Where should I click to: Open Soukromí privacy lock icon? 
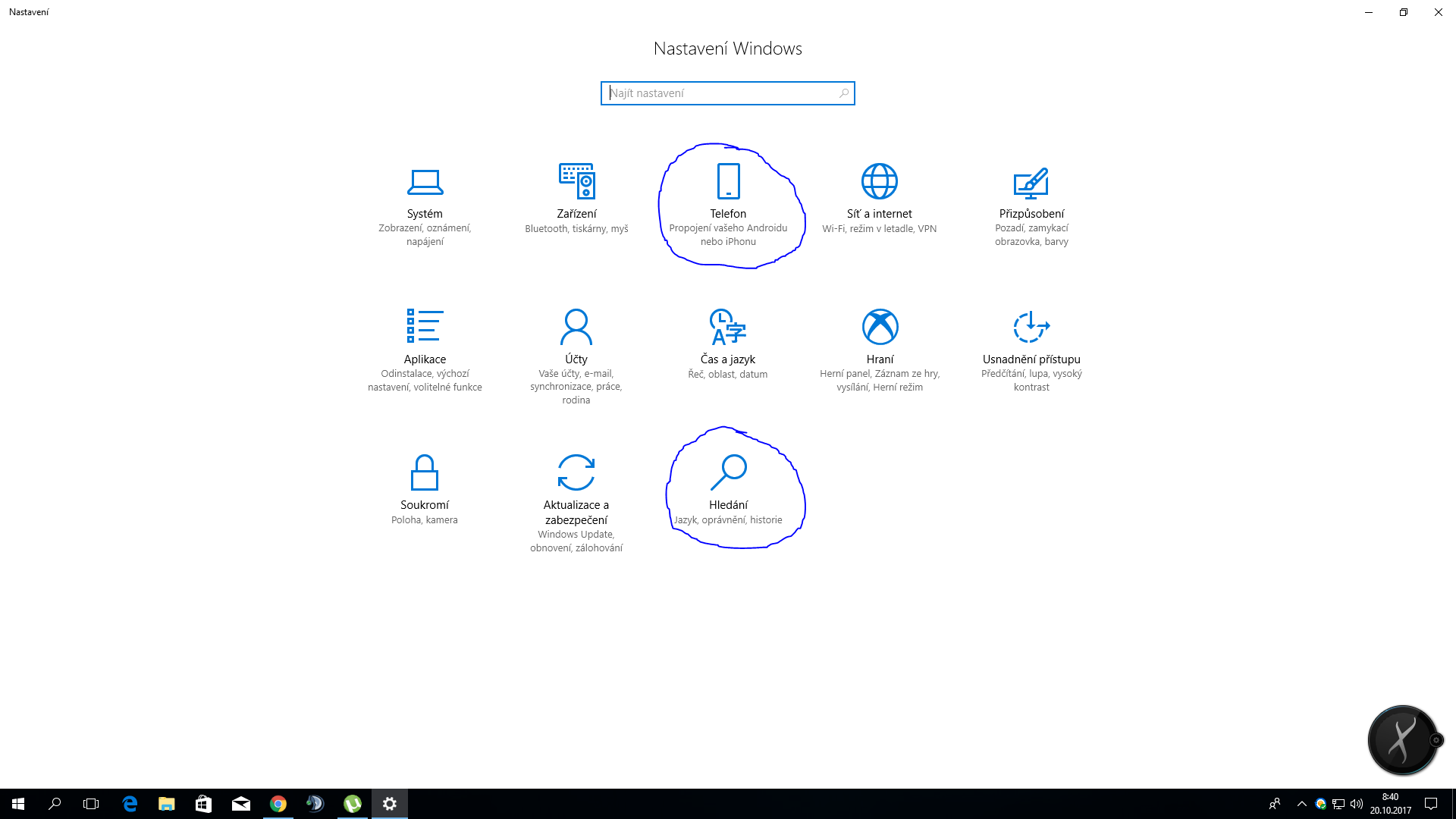tap(425, 472)
